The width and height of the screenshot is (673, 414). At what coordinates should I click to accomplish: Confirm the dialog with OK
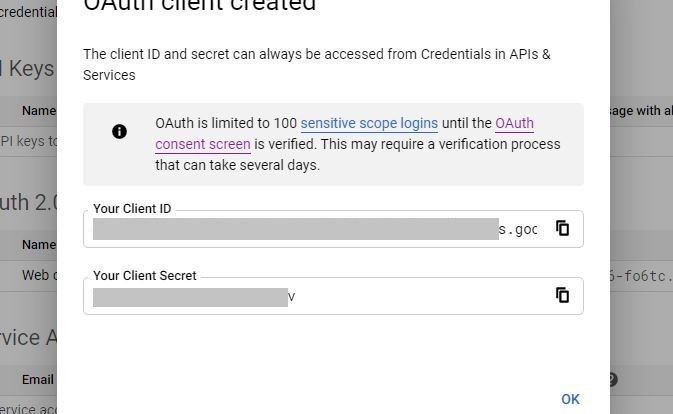pyautogui.click(x=570, y=399)
